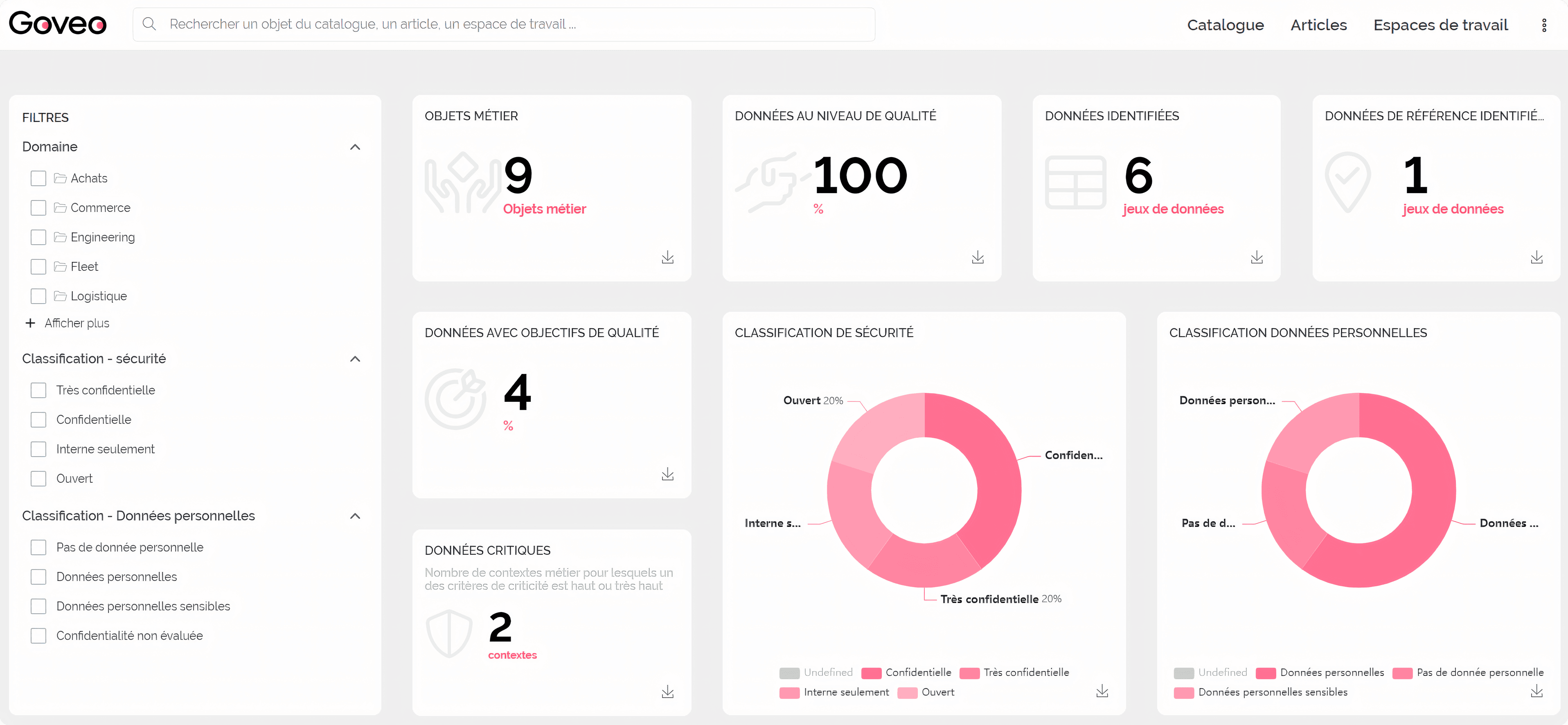Tick the Ouvert checkbox
The image size is (1568, 725).
point(38,478)
